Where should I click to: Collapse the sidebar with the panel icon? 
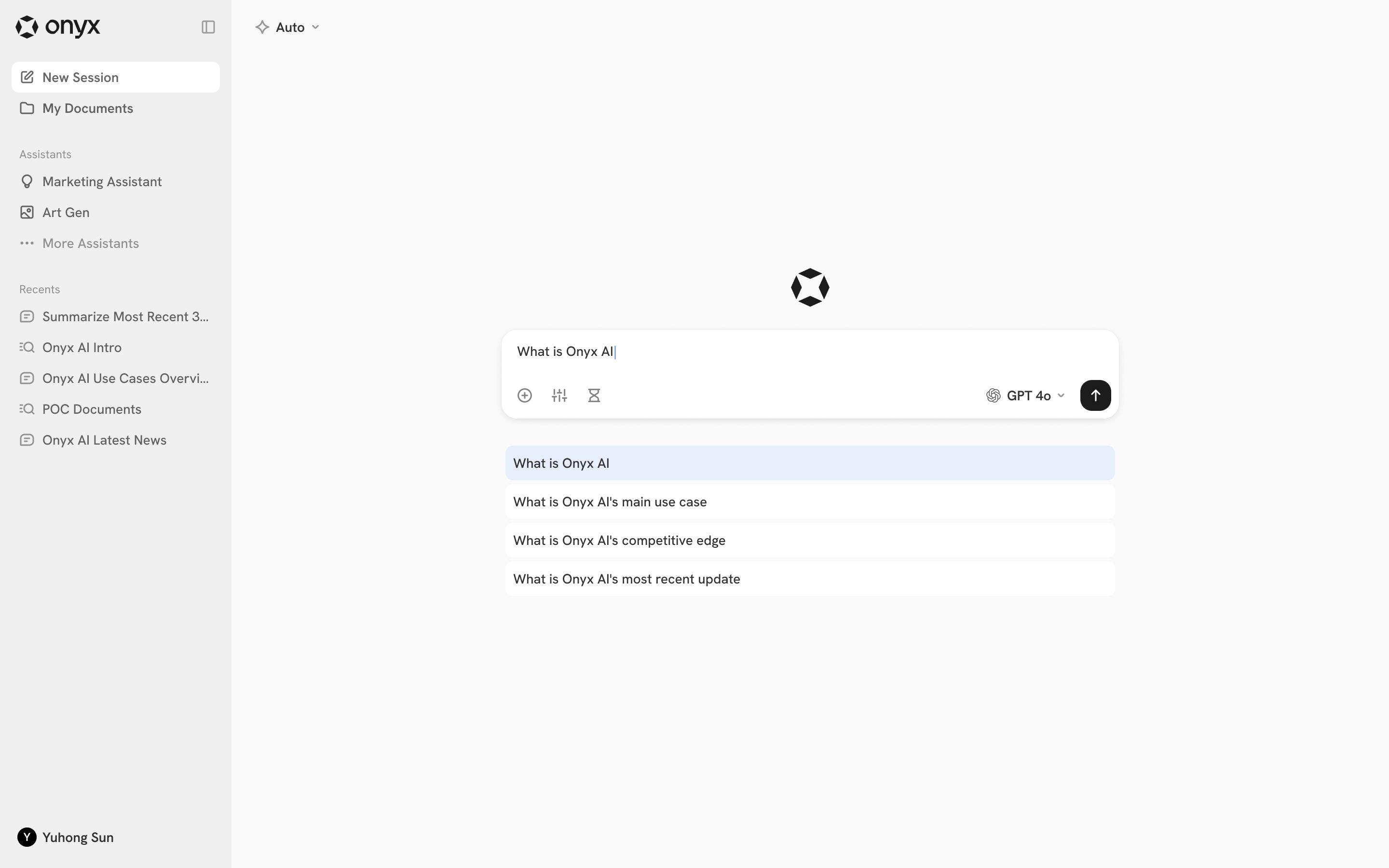(x=208, y=27)
